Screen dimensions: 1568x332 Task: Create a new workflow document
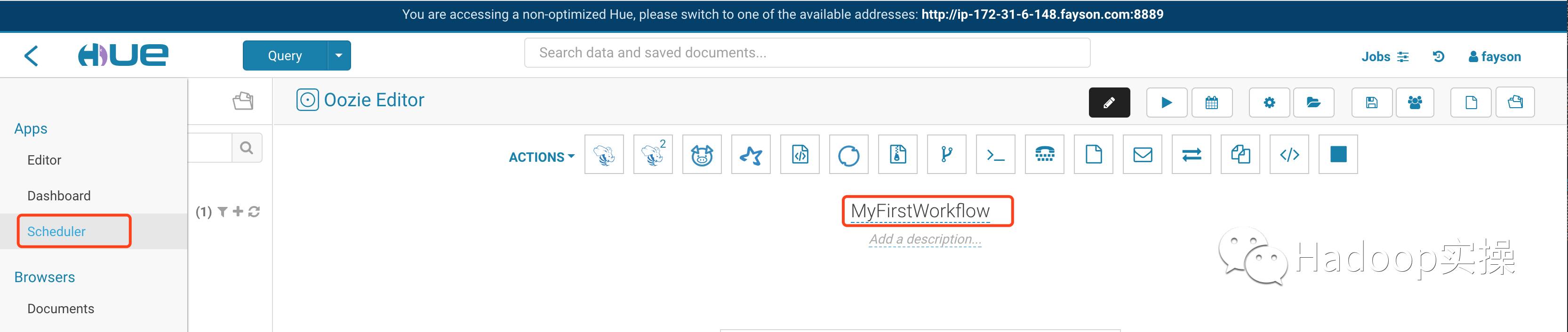pyautogui.click(x=1471, y=102)
